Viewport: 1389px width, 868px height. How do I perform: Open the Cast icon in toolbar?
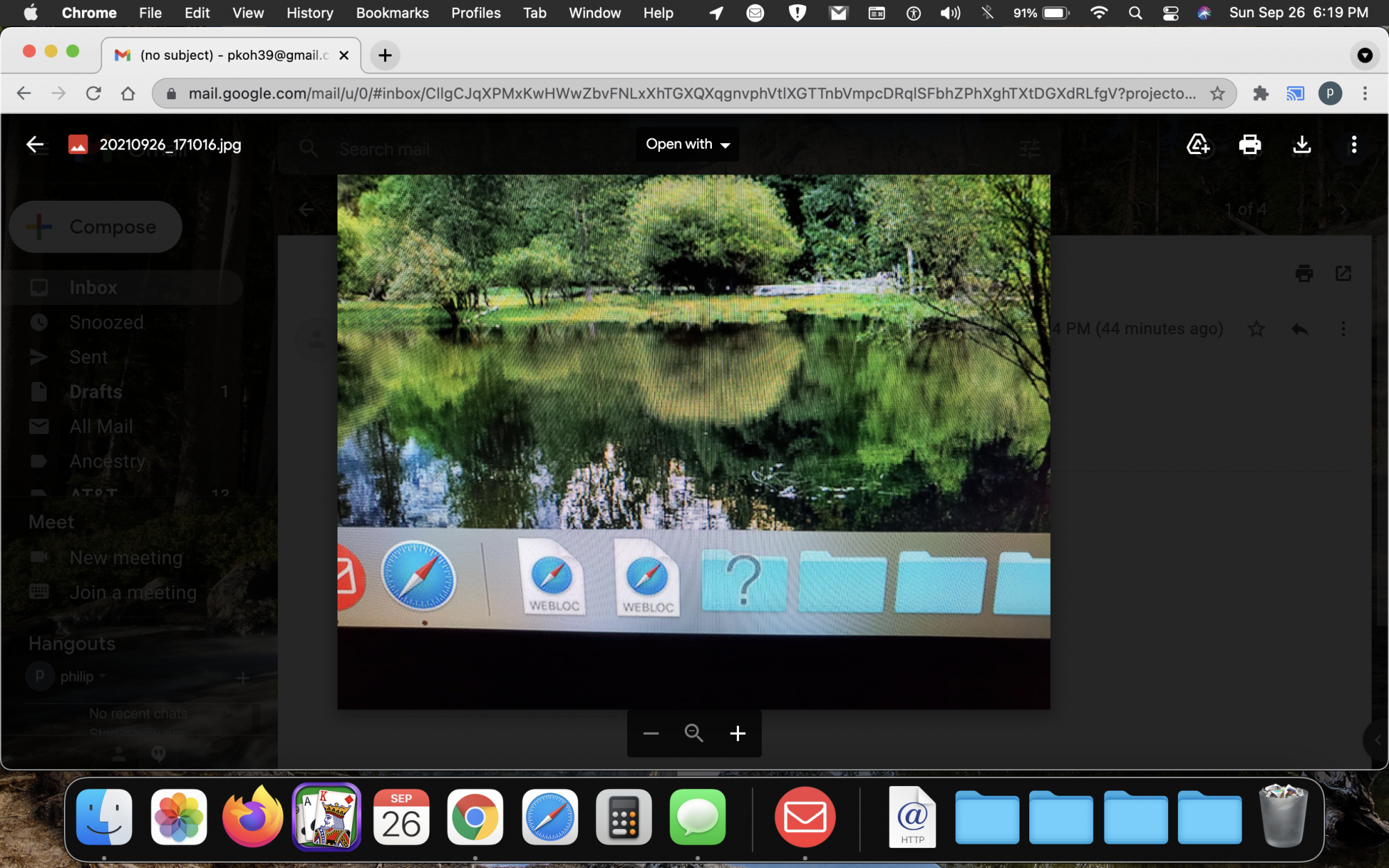[x=1295, y=93]
